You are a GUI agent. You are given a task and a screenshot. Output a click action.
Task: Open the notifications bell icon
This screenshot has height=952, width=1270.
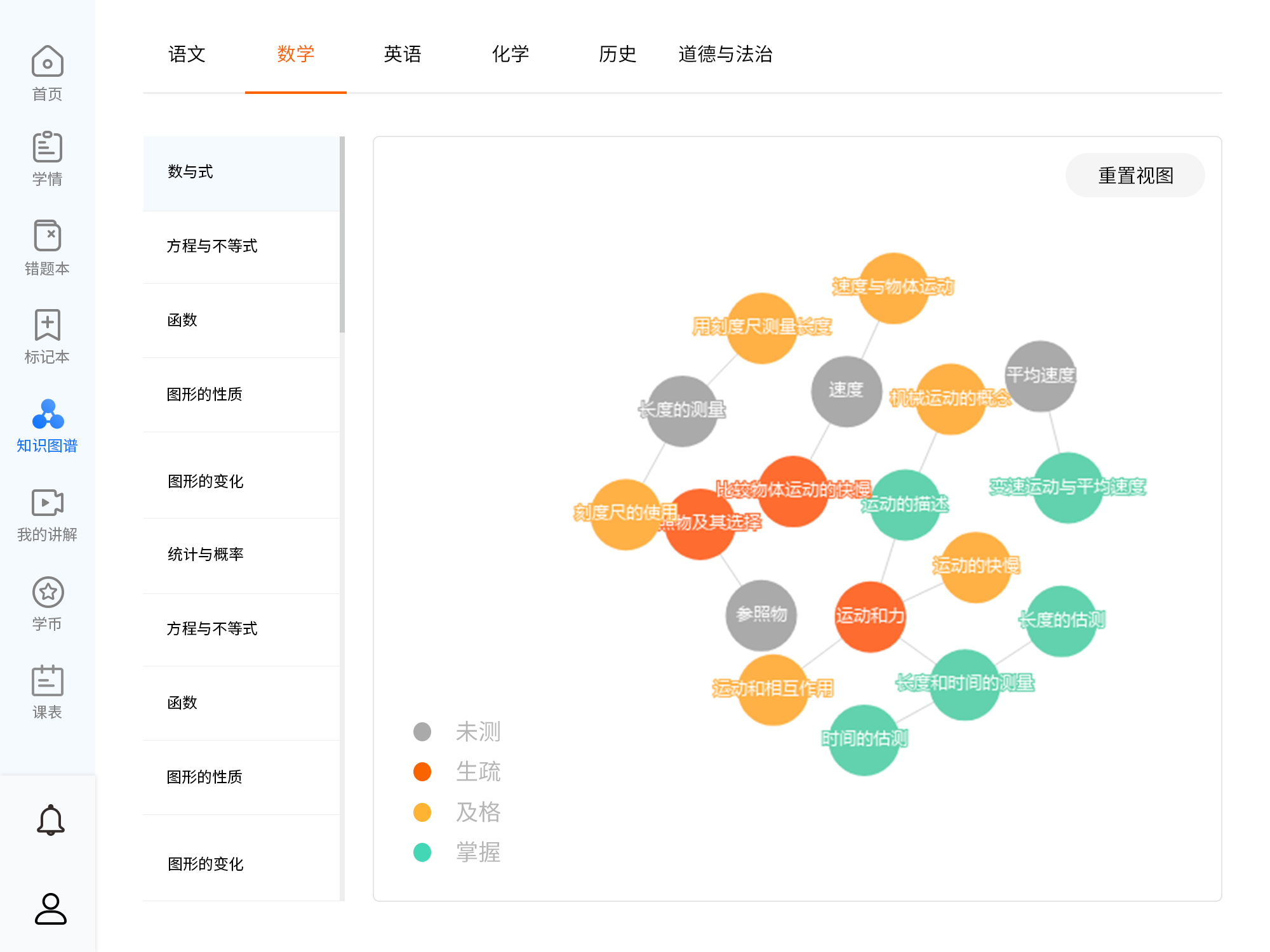pos(50,820)
